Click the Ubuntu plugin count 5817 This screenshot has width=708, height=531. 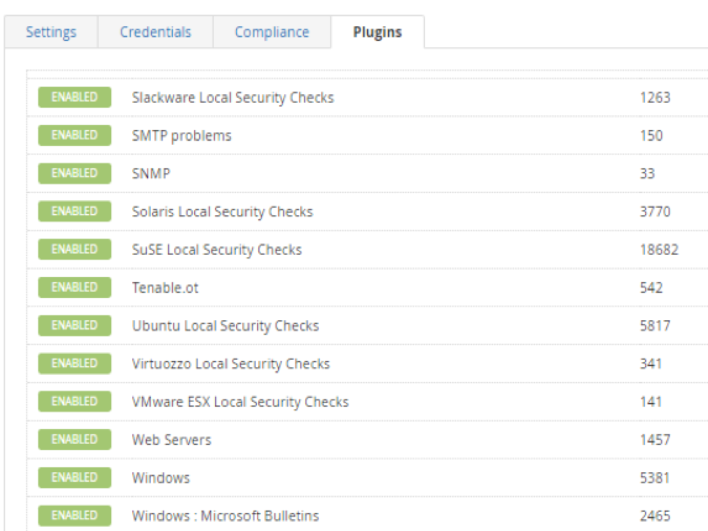click(x=655, y=326)
